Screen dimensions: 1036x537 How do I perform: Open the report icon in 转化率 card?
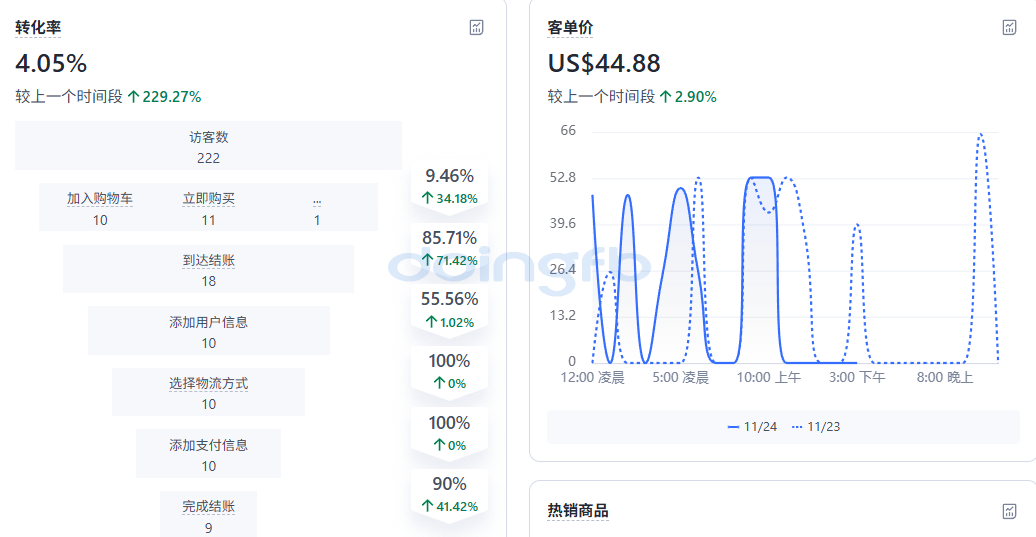pyautogui.click(x=477, y=28)
